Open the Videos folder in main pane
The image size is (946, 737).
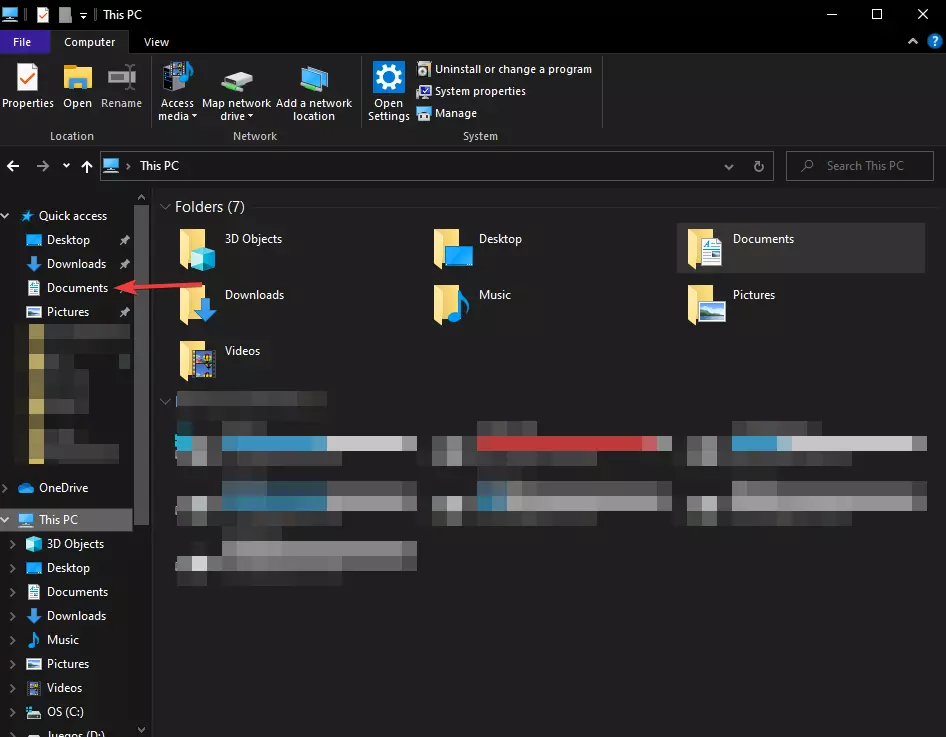pos(197,360)
